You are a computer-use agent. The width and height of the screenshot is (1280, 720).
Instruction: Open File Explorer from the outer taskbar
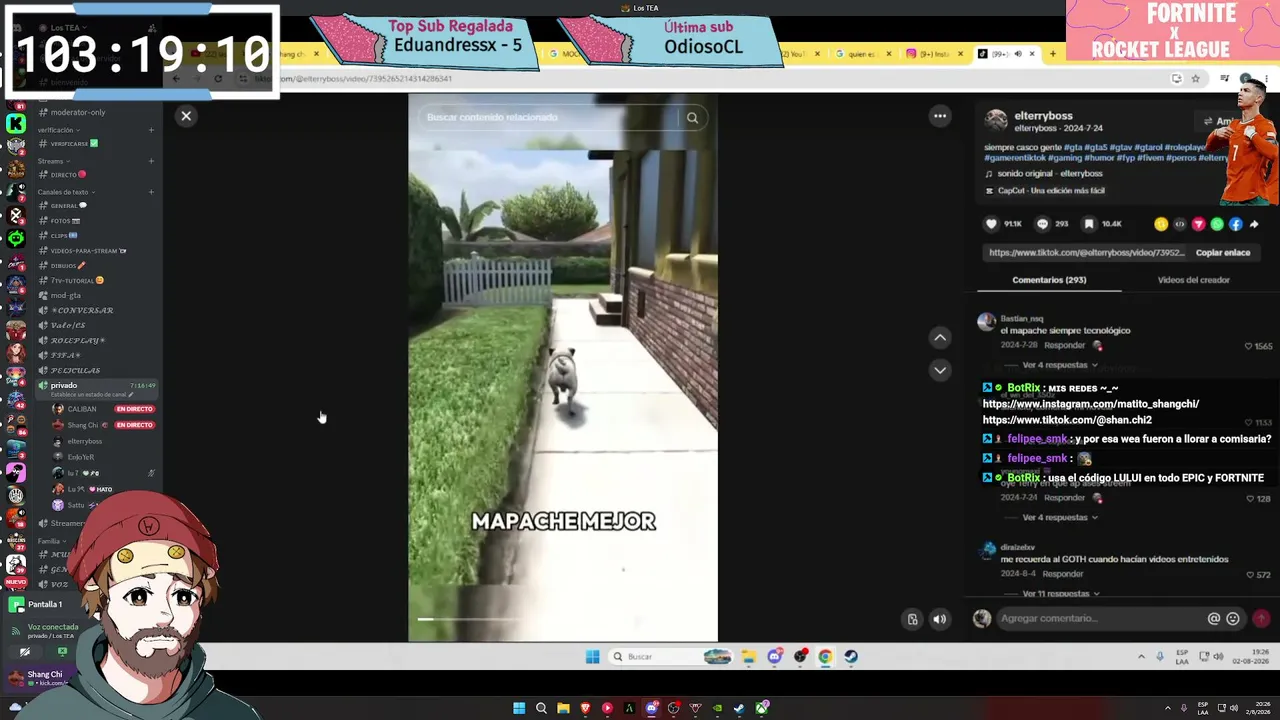point(563,709)
